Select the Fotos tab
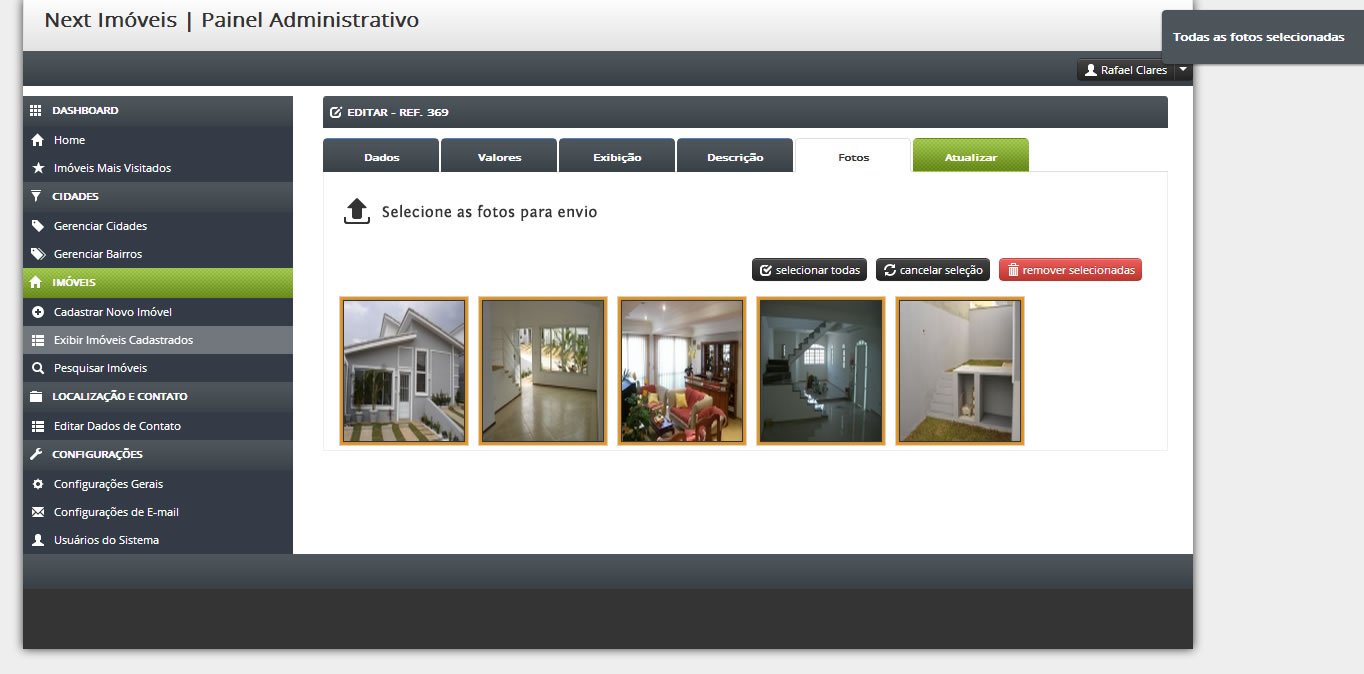 coord(853,156)
